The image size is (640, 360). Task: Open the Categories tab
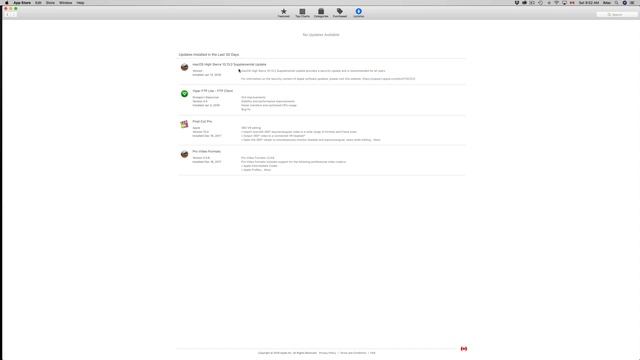click(321, 13)
